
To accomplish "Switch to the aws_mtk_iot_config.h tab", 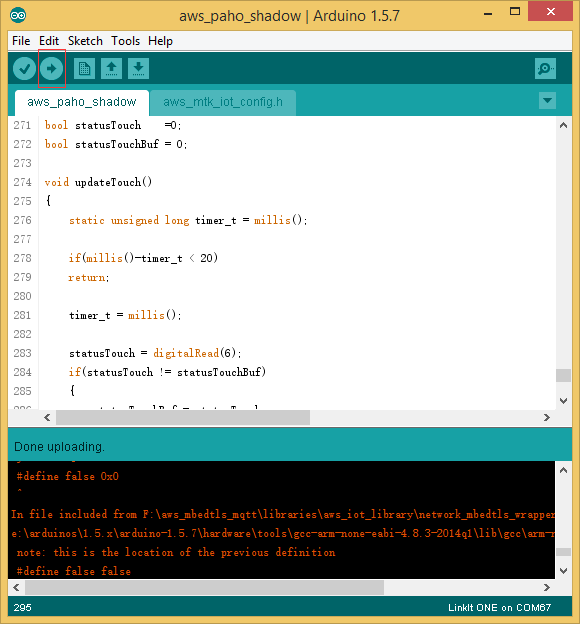I will [223, 102].
